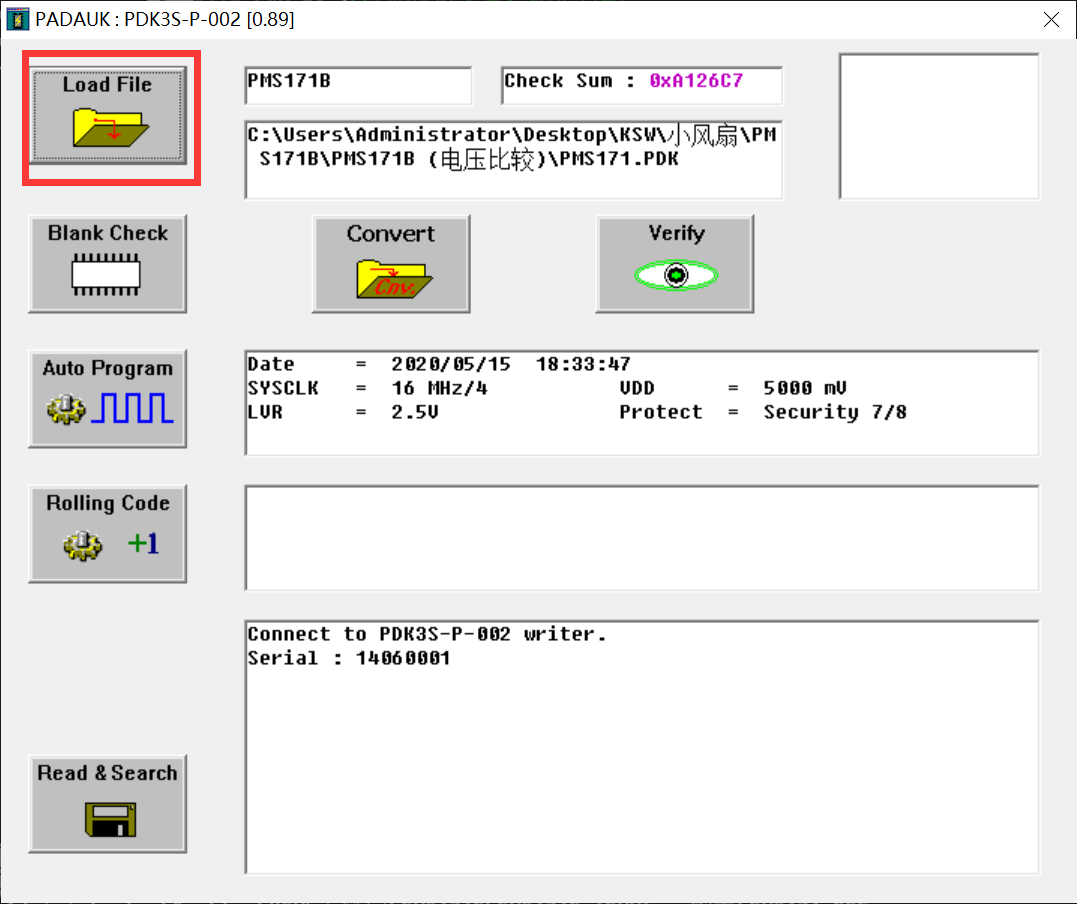Image resolution: width=1077 pixels, height=904 pixels.
Task: Click the 'Connect to PDK3S-P-002 writer.' log line
Action: [427, 634]
